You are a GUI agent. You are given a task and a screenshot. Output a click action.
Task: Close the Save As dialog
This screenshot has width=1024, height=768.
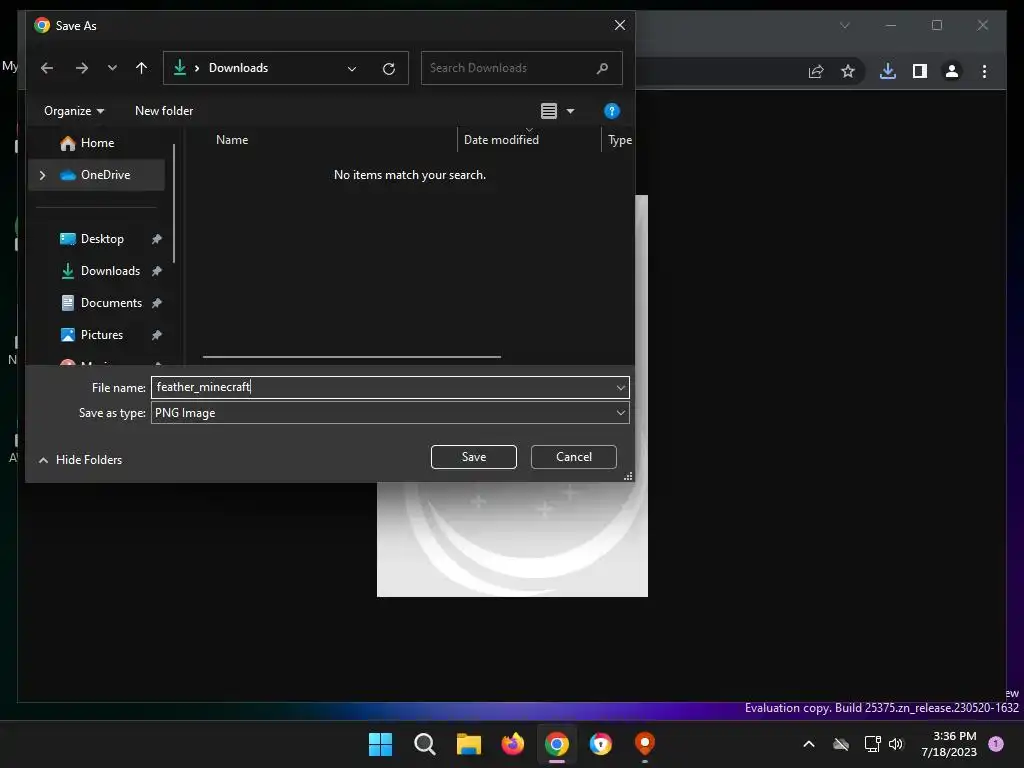tap(620, 25)
